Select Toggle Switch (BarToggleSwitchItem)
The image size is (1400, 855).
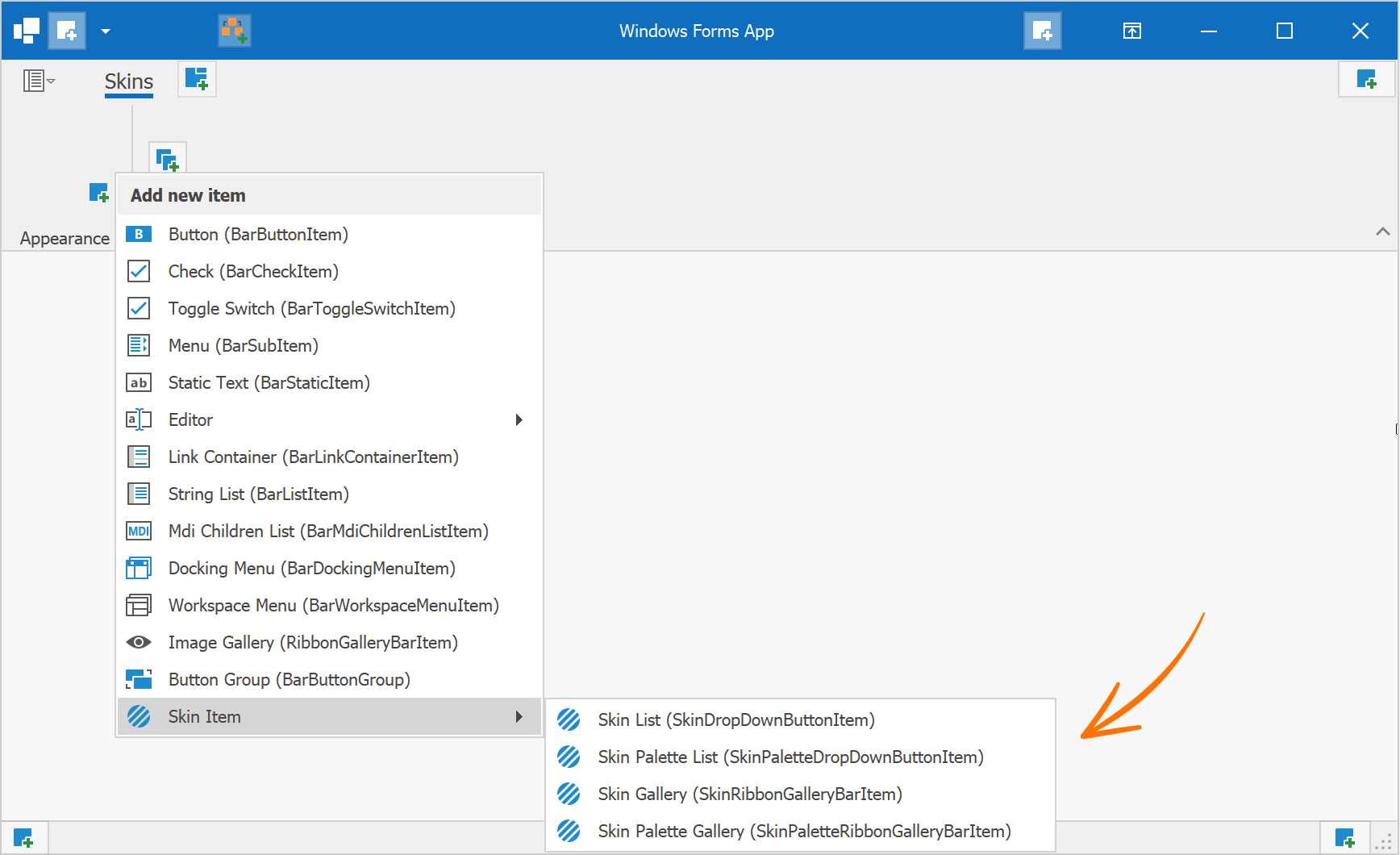[311, 308]
